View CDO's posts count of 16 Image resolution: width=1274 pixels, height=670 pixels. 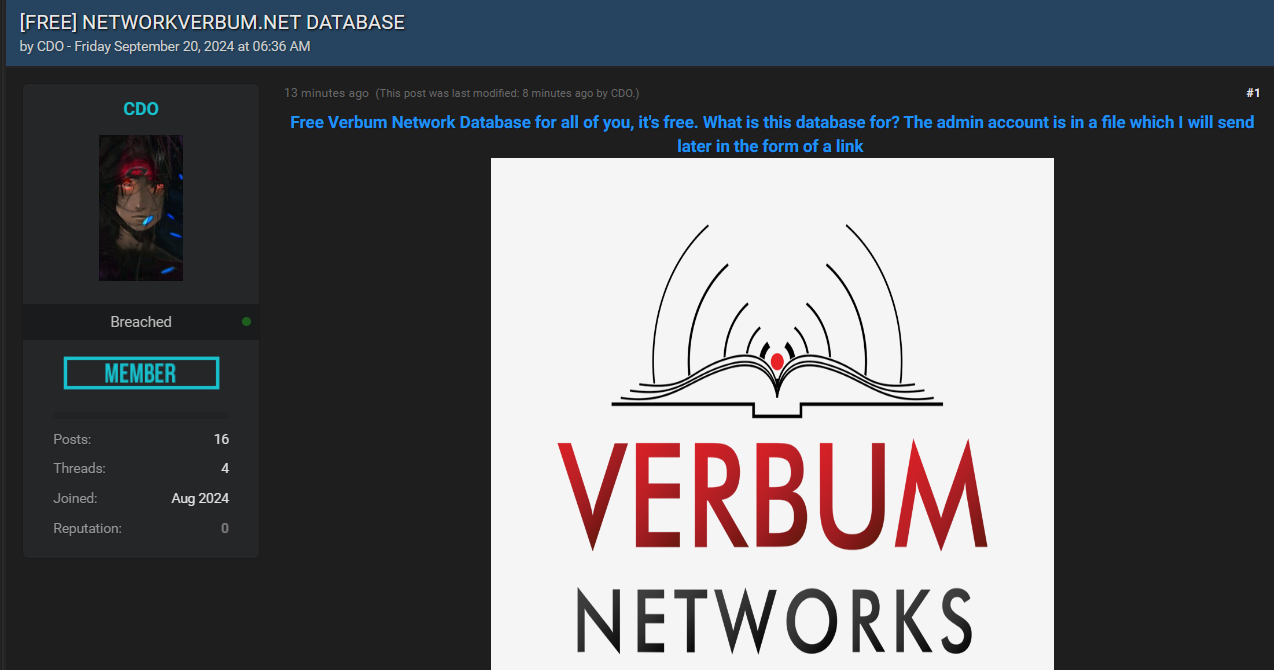[221, 439]
